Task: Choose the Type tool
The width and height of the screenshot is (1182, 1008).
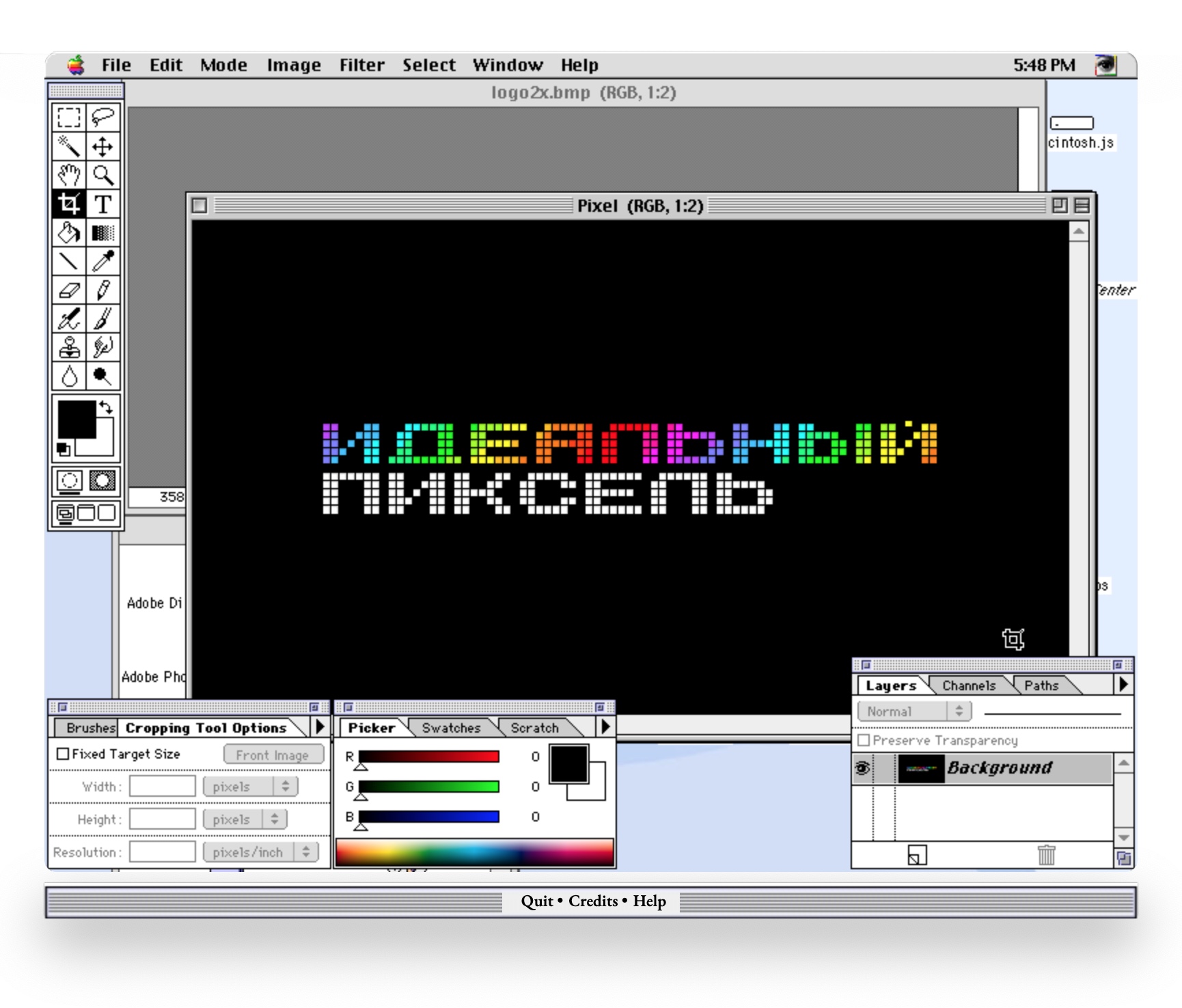Action: pos(103,204)
